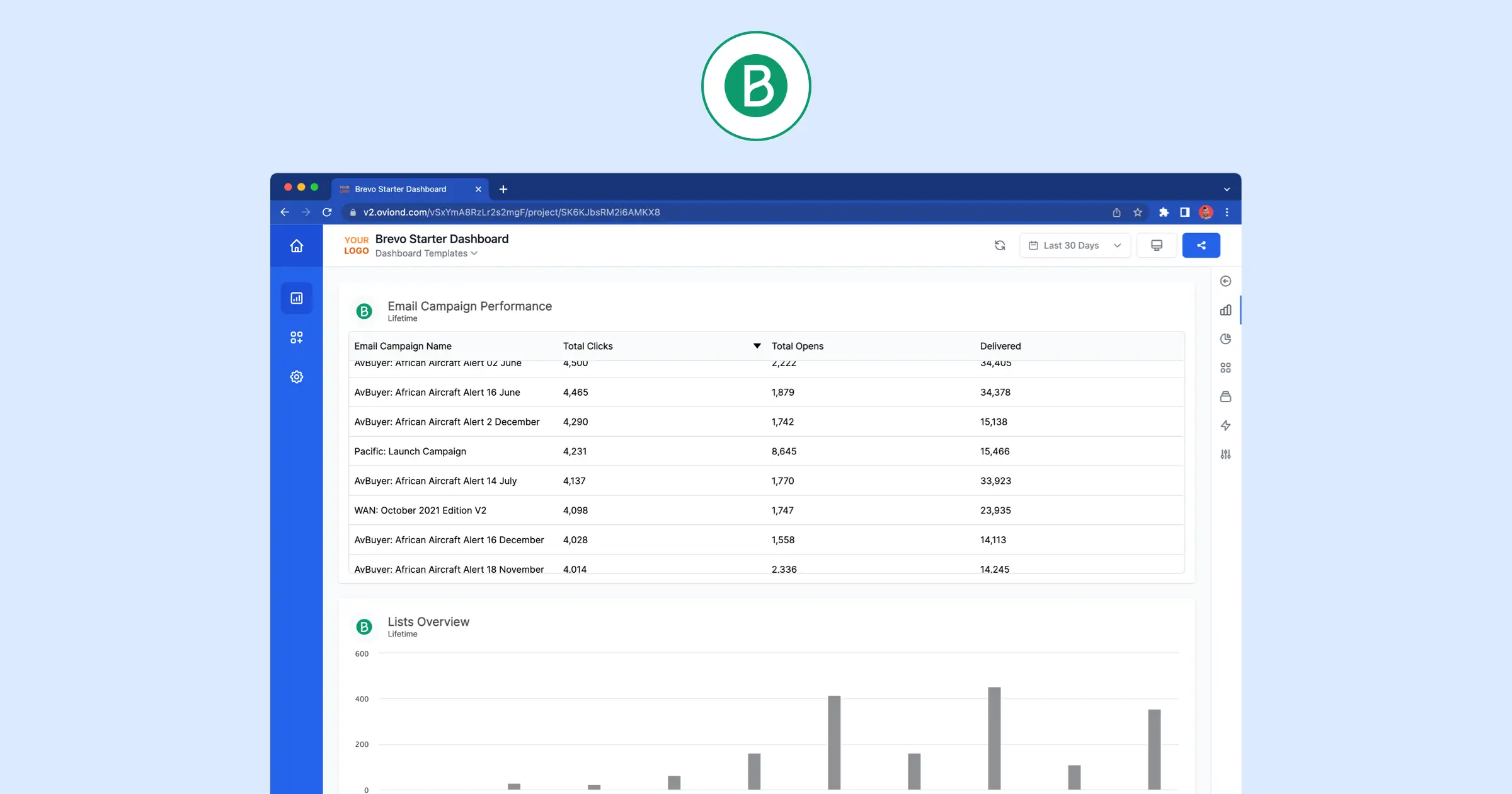
Task: Select row AvBuyer: African Aircraft Alert 16 June
Action: 766,392
